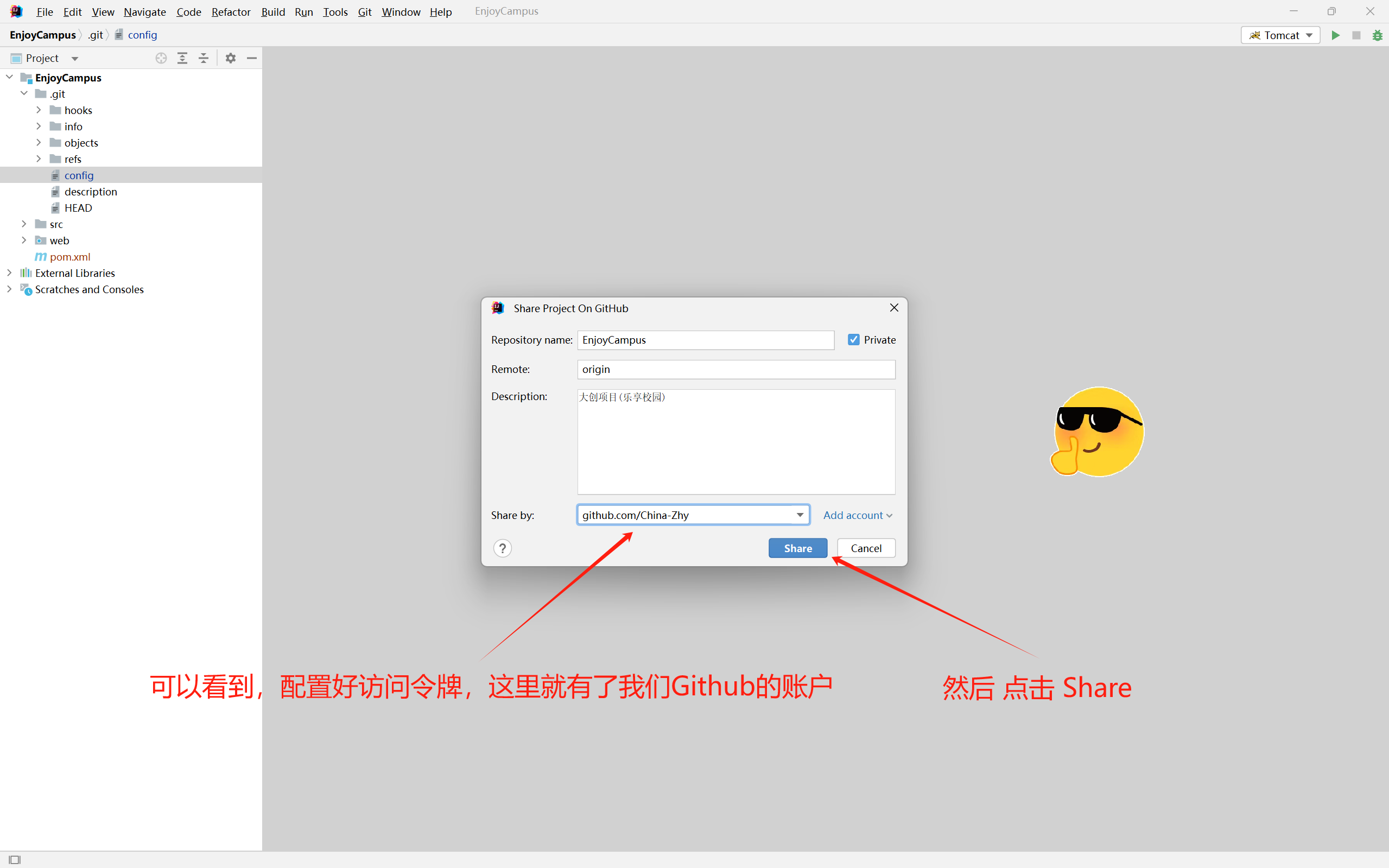Click the Share button
1389x868 pixels.
pos(798,548)
